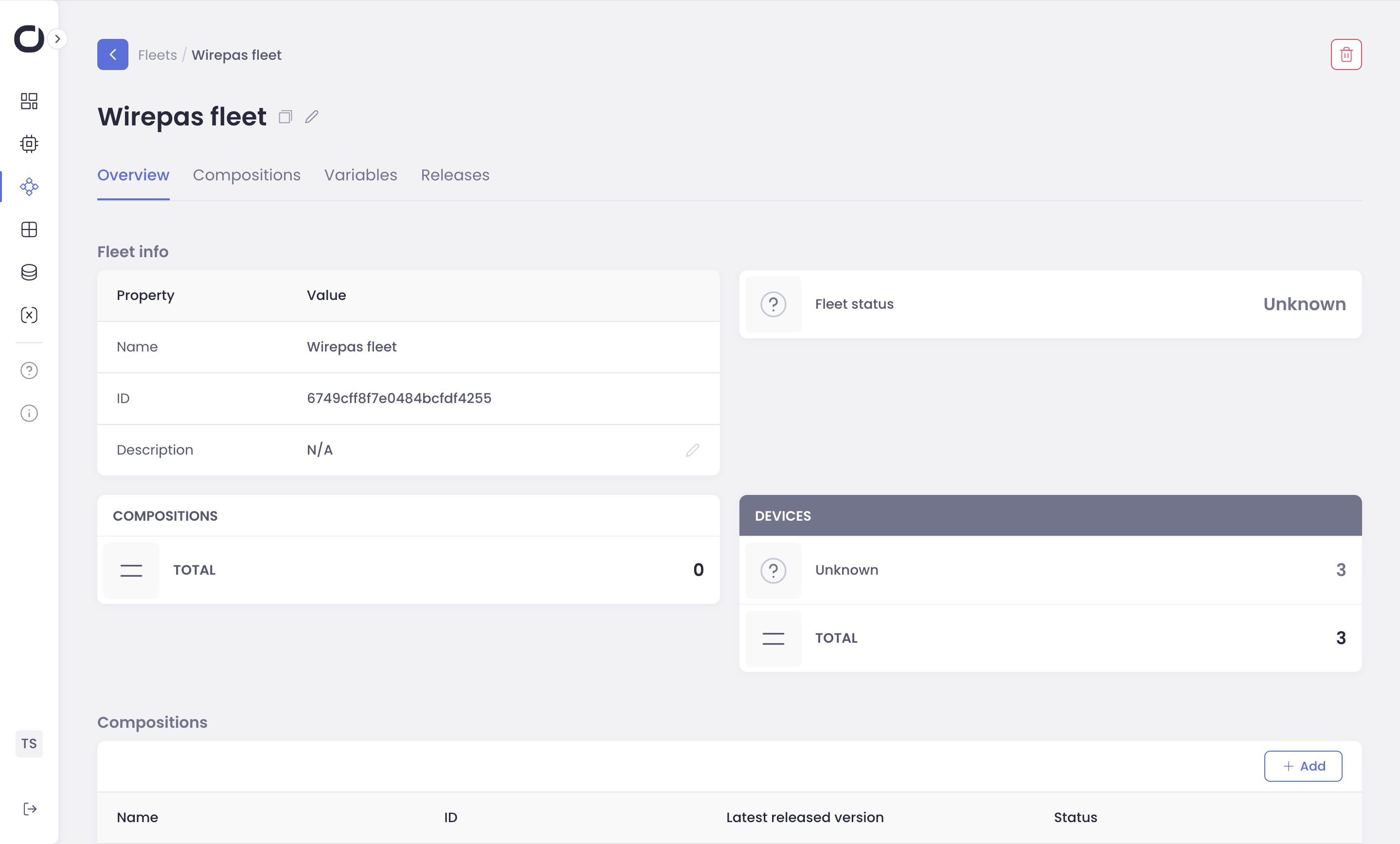Viewport: 1400px width, 844px height.
Task: Copy fleet name with copy icon
Action: [x=285, y=117]
